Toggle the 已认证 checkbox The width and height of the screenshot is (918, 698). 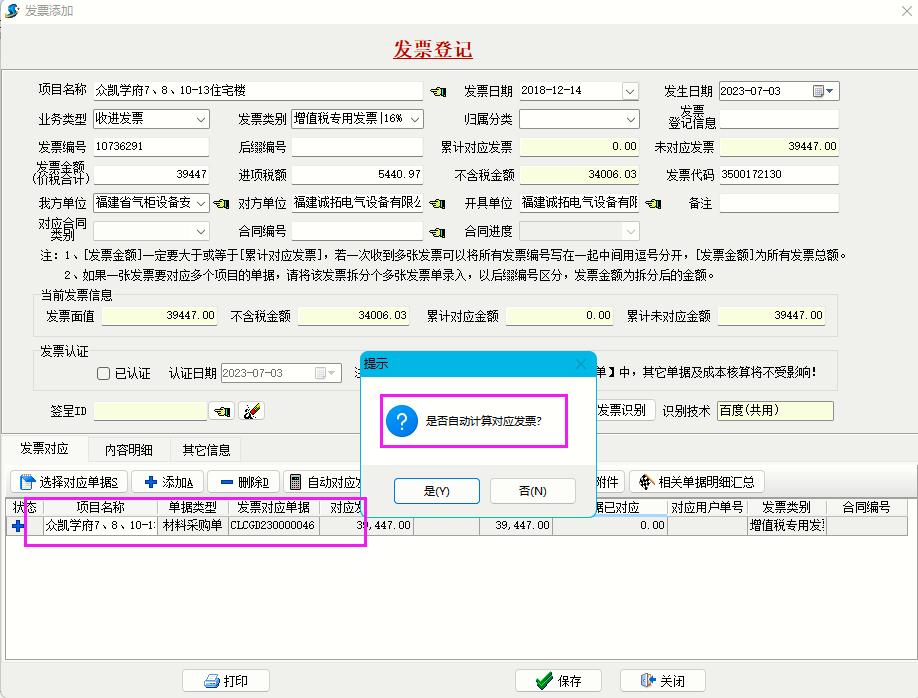(103, 374)
